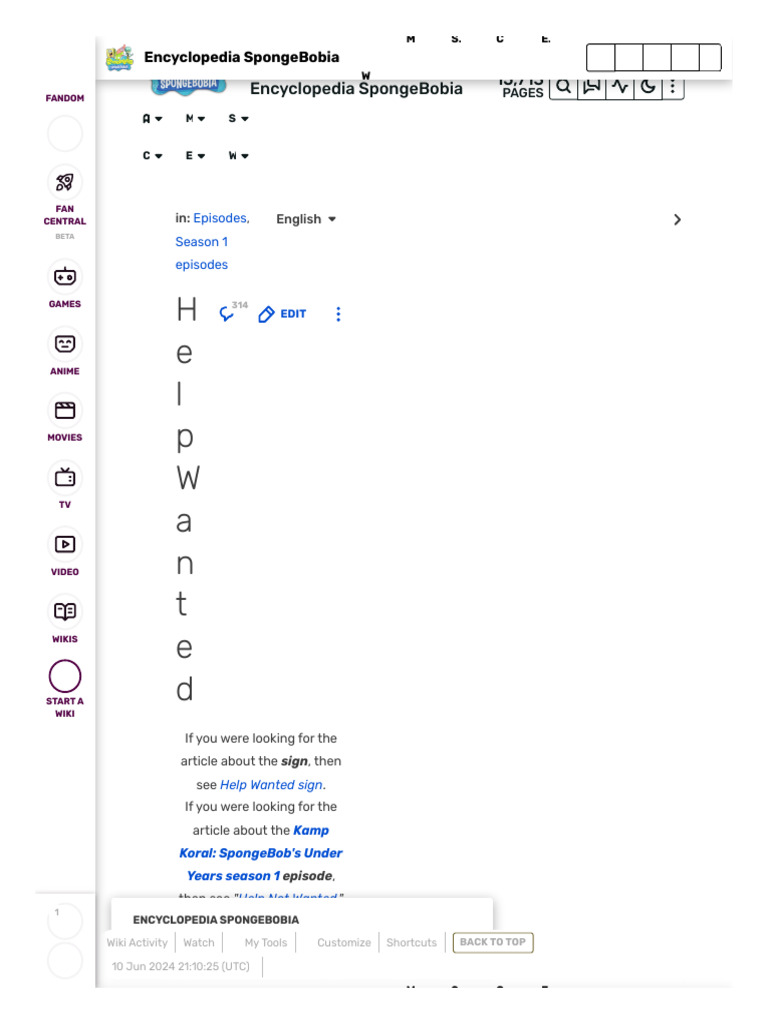Open Fan Central rocket icon

[65, 182]
